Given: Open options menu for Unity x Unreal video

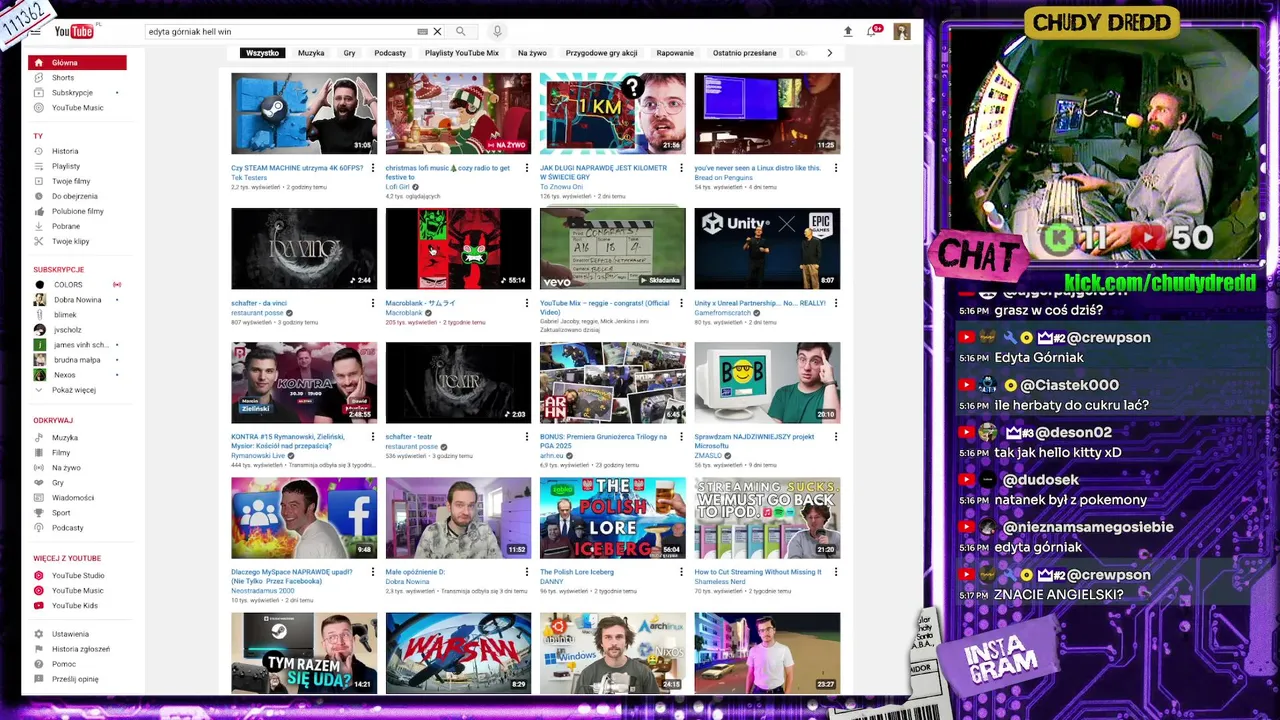Looking at the screenshot, I should [836, 303].
